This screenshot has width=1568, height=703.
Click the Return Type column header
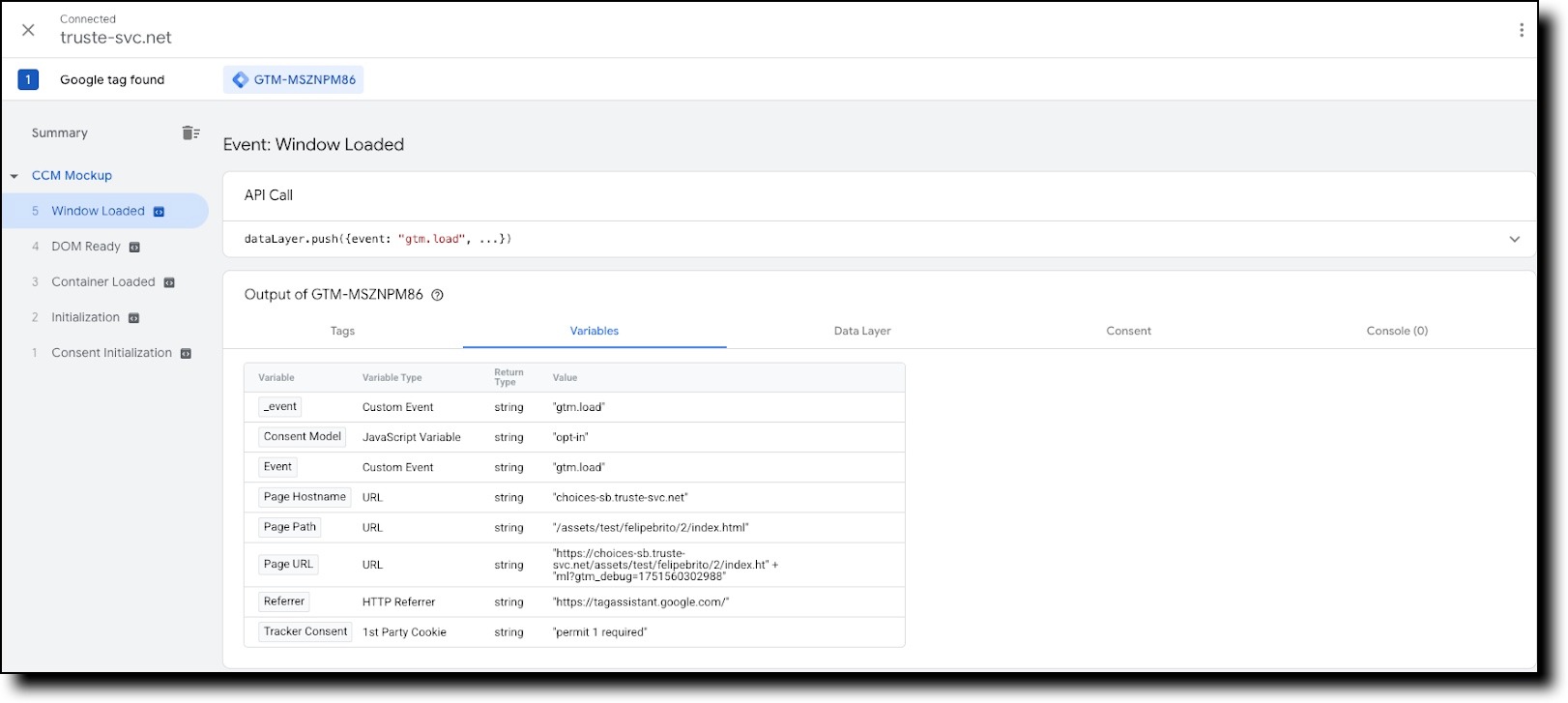(508, 377)
